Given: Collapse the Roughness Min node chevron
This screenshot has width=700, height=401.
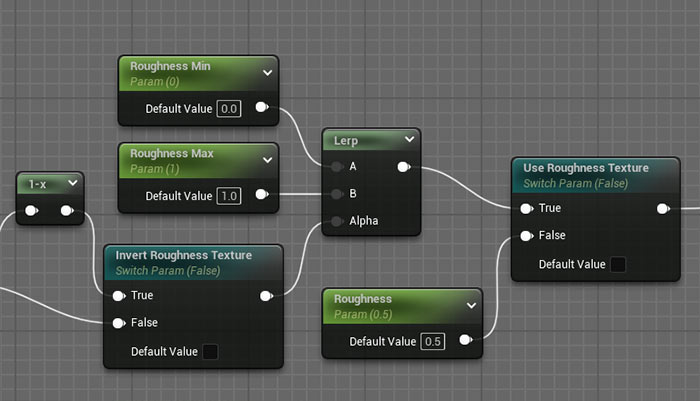Looking at the screenshot, I should 266,72.
